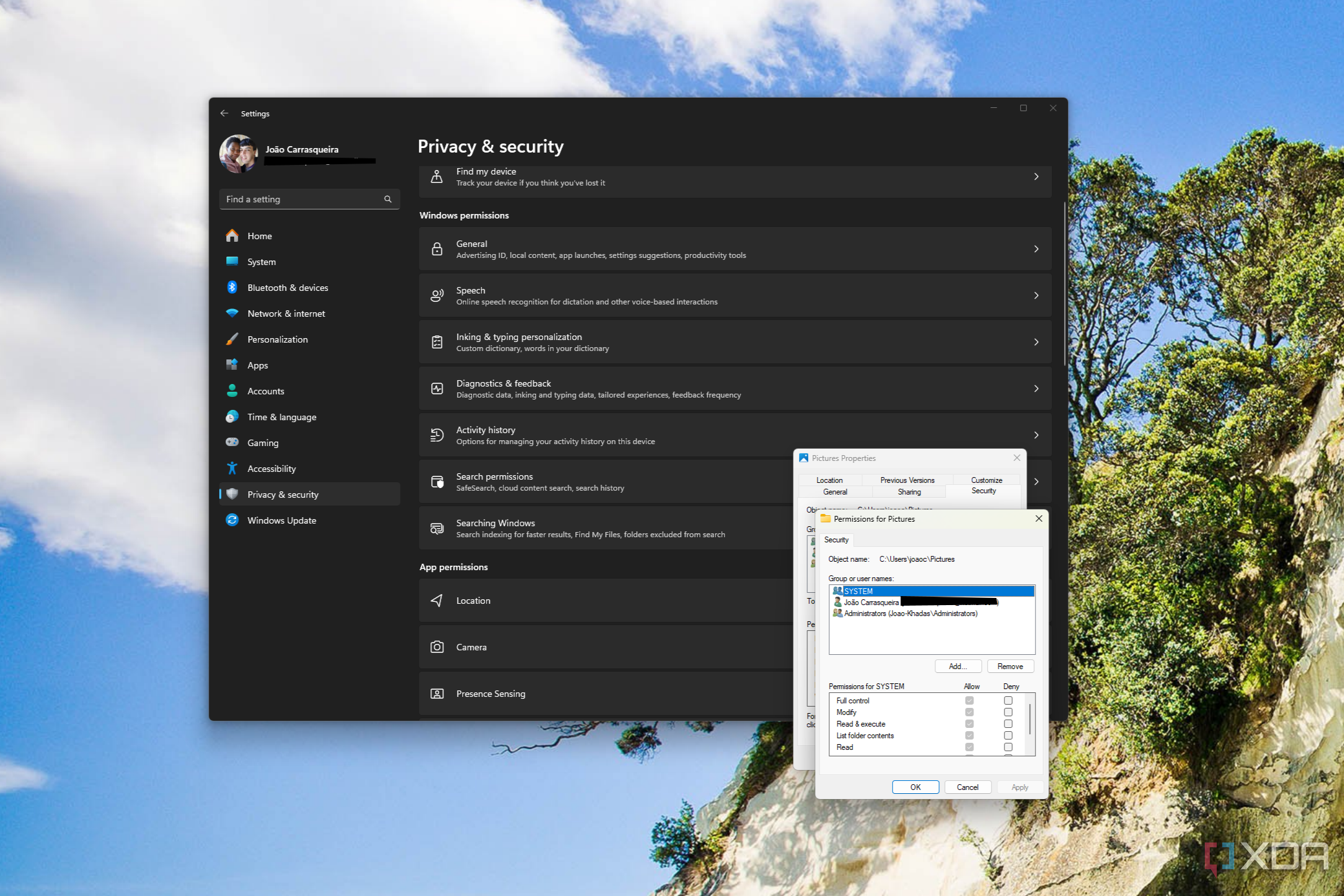Toggle Allow checkbox for List folder contents
The height and width of the screenshot is (896, 1344).
click(x=969, y=736)
